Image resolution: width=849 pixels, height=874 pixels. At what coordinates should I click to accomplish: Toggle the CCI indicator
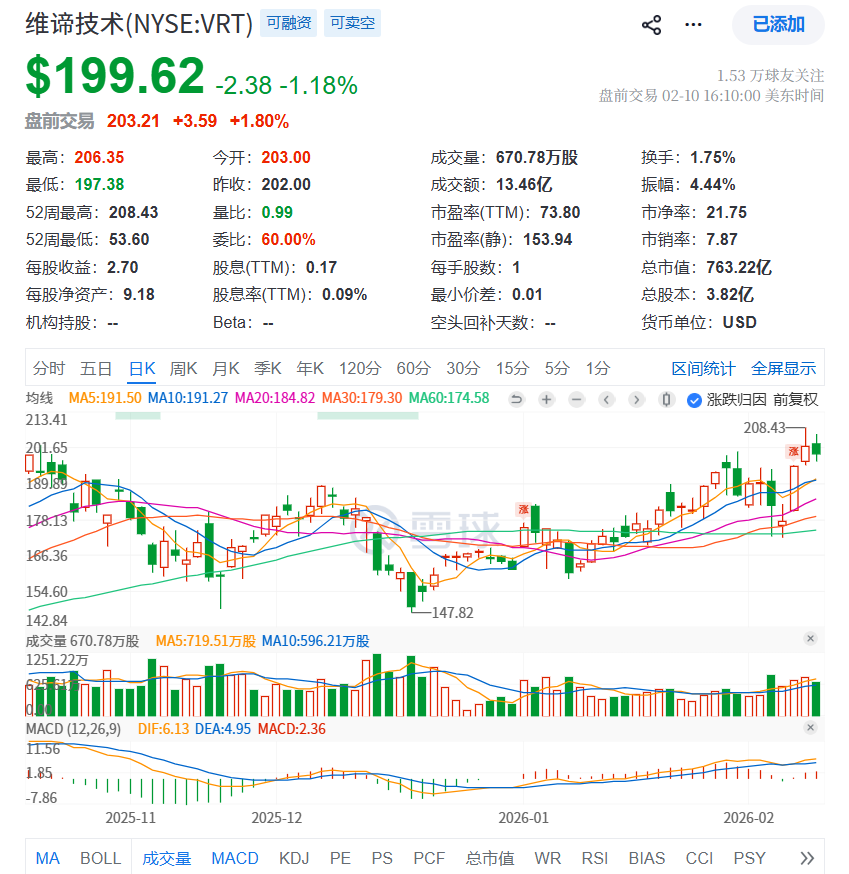click(699, 858)
